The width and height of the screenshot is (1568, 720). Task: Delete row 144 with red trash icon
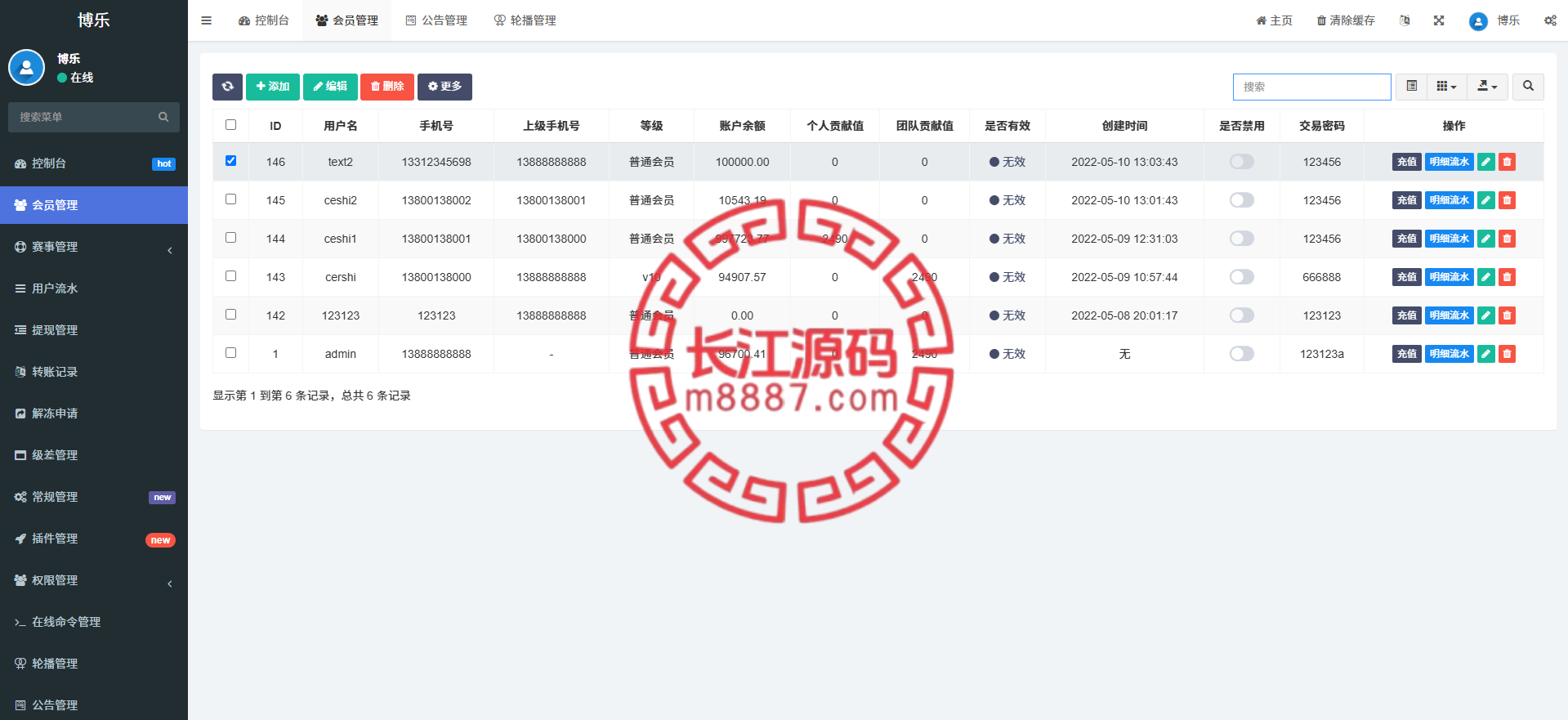[1508, 239]
